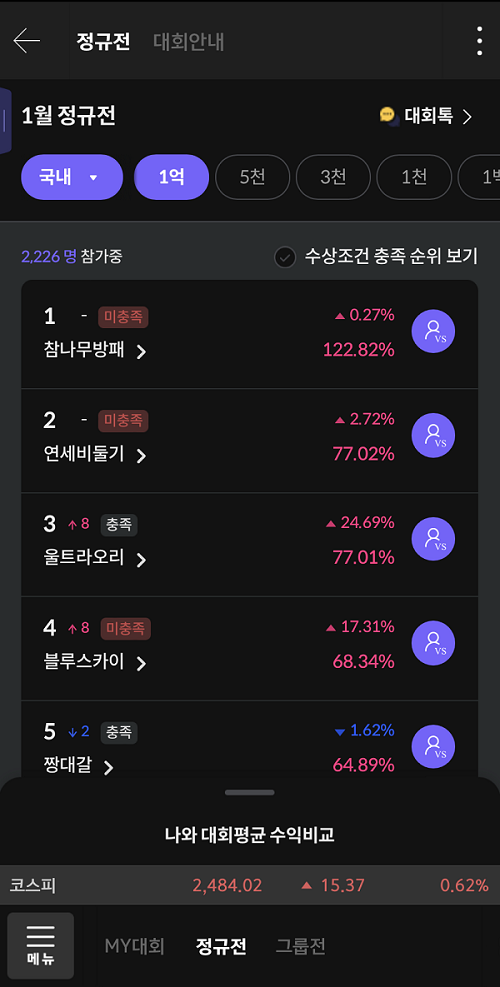
Task: Open the 국내 market dropdown
Action: point(72,177)
